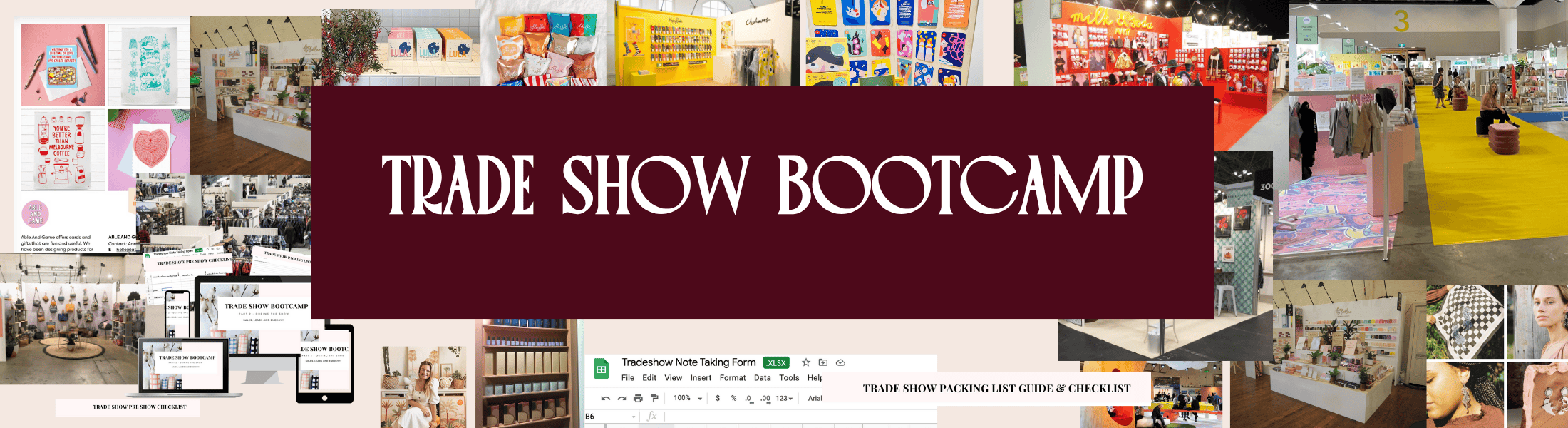Viewport: 1568px width, 428px height.
Task: Expand the 123 number format dropdown
Action: coord(784,398)
